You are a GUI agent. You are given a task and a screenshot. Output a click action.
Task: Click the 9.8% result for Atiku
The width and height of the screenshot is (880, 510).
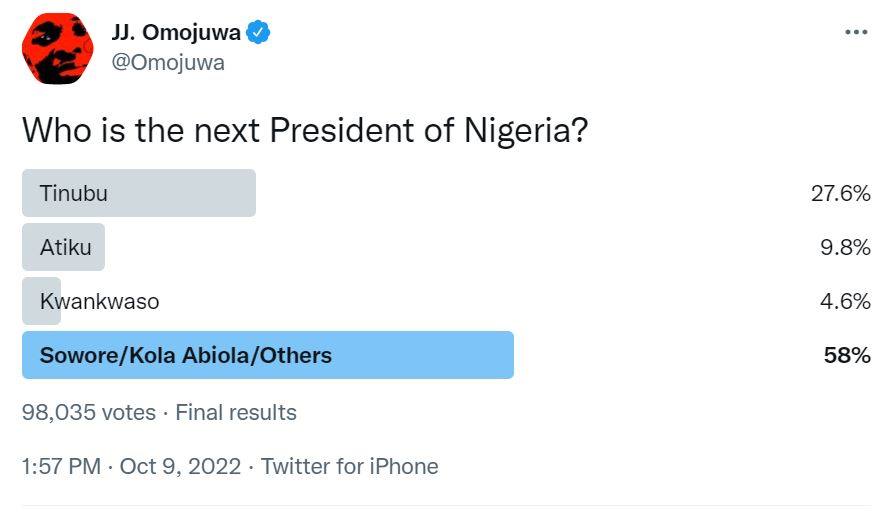click(845, 247)
